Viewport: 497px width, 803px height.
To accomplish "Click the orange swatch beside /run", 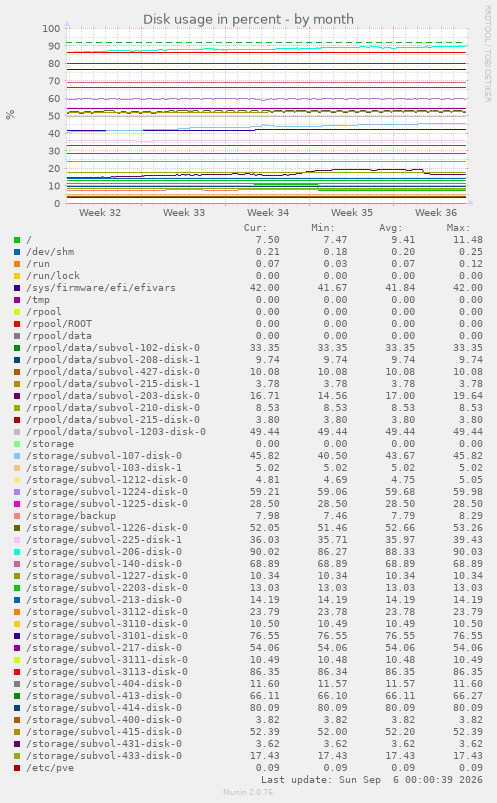I will click(x=17, y=264).
